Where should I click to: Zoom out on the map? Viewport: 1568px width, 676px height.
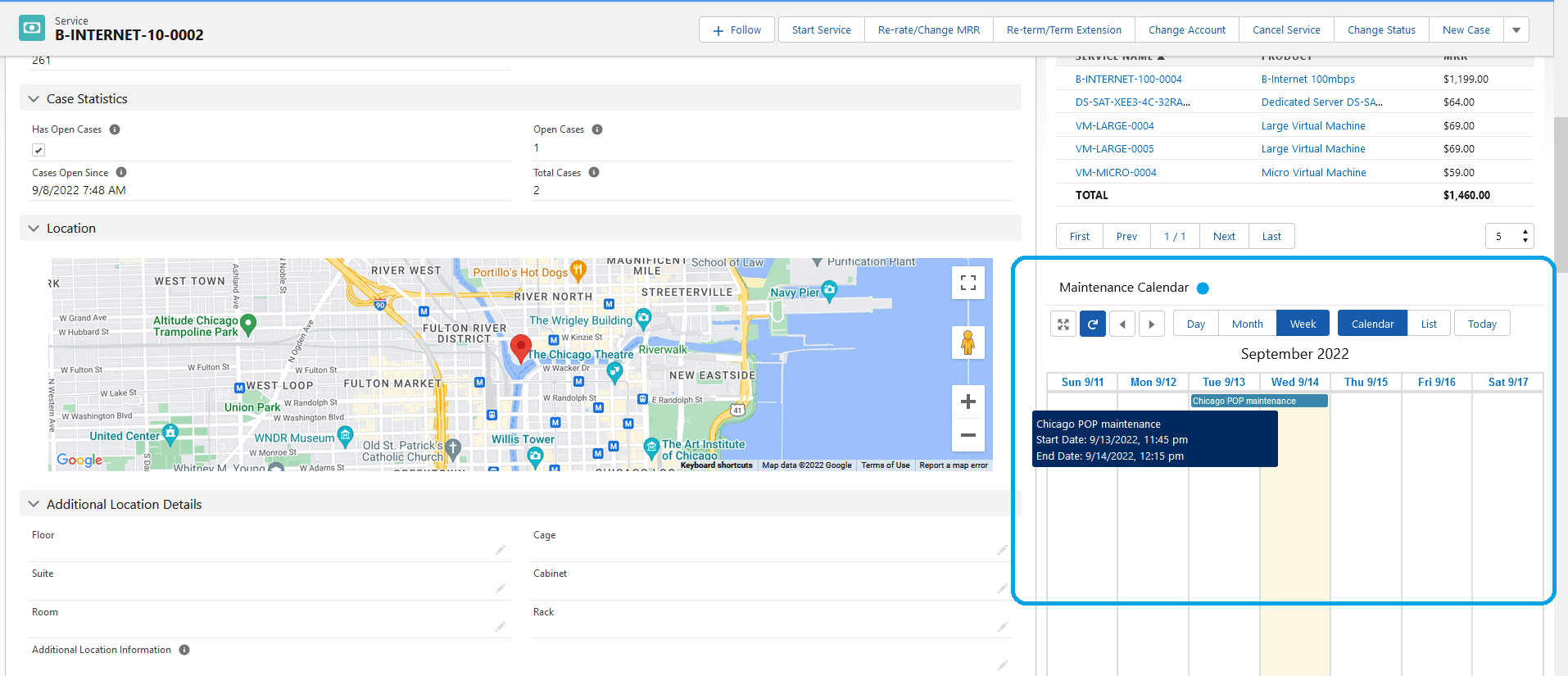pos(968,435)
